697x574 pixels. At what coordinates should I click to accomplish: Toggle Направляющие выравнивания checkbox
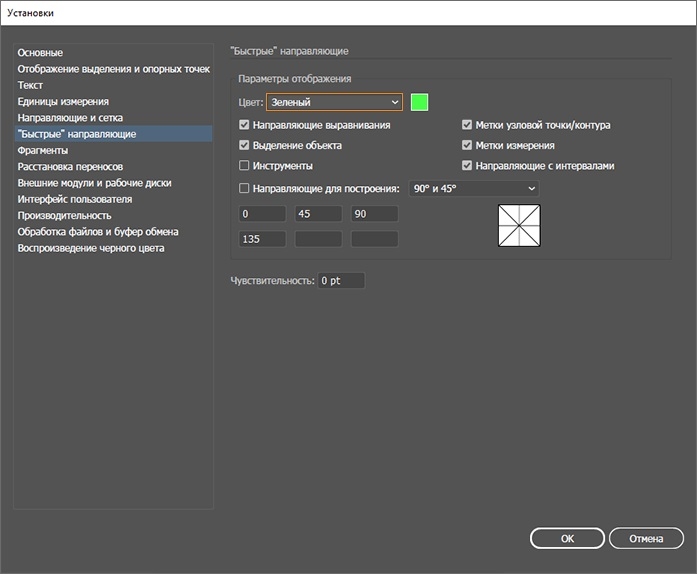245,126
